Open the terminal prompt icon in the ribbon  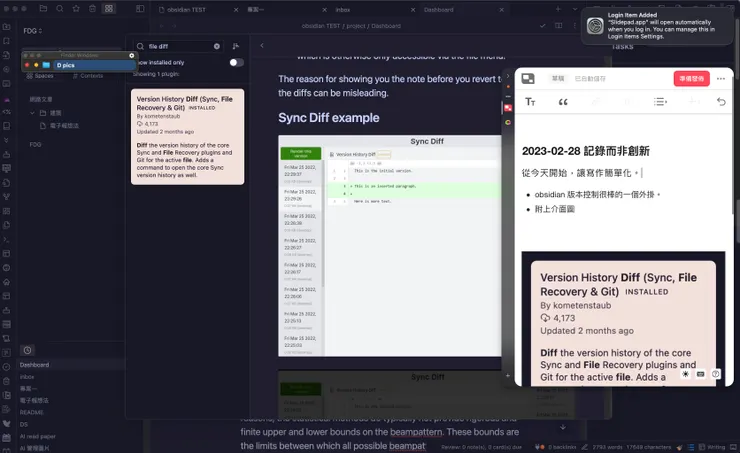tap(7, 239)
